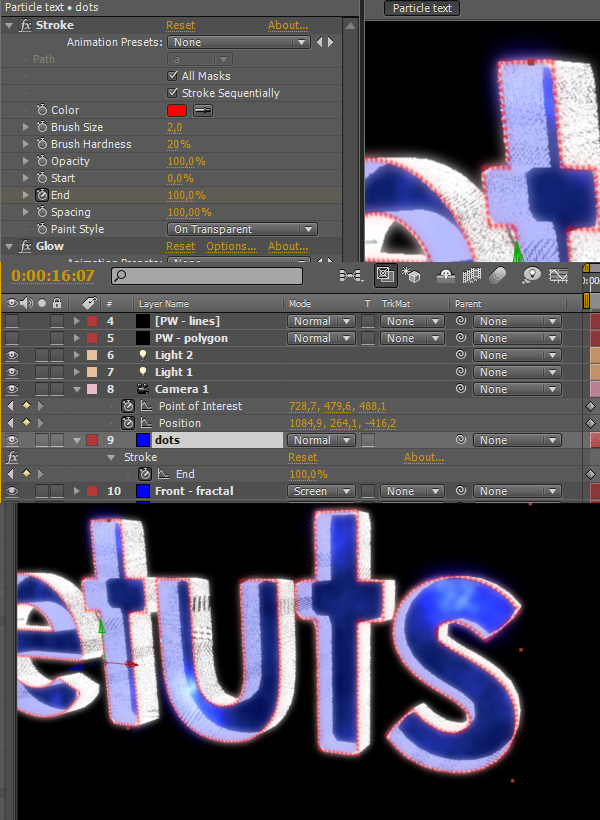Click About for Stroke in the timeline
The height and width of the screenshot is (820, 600).
click(x=424, y=457)
